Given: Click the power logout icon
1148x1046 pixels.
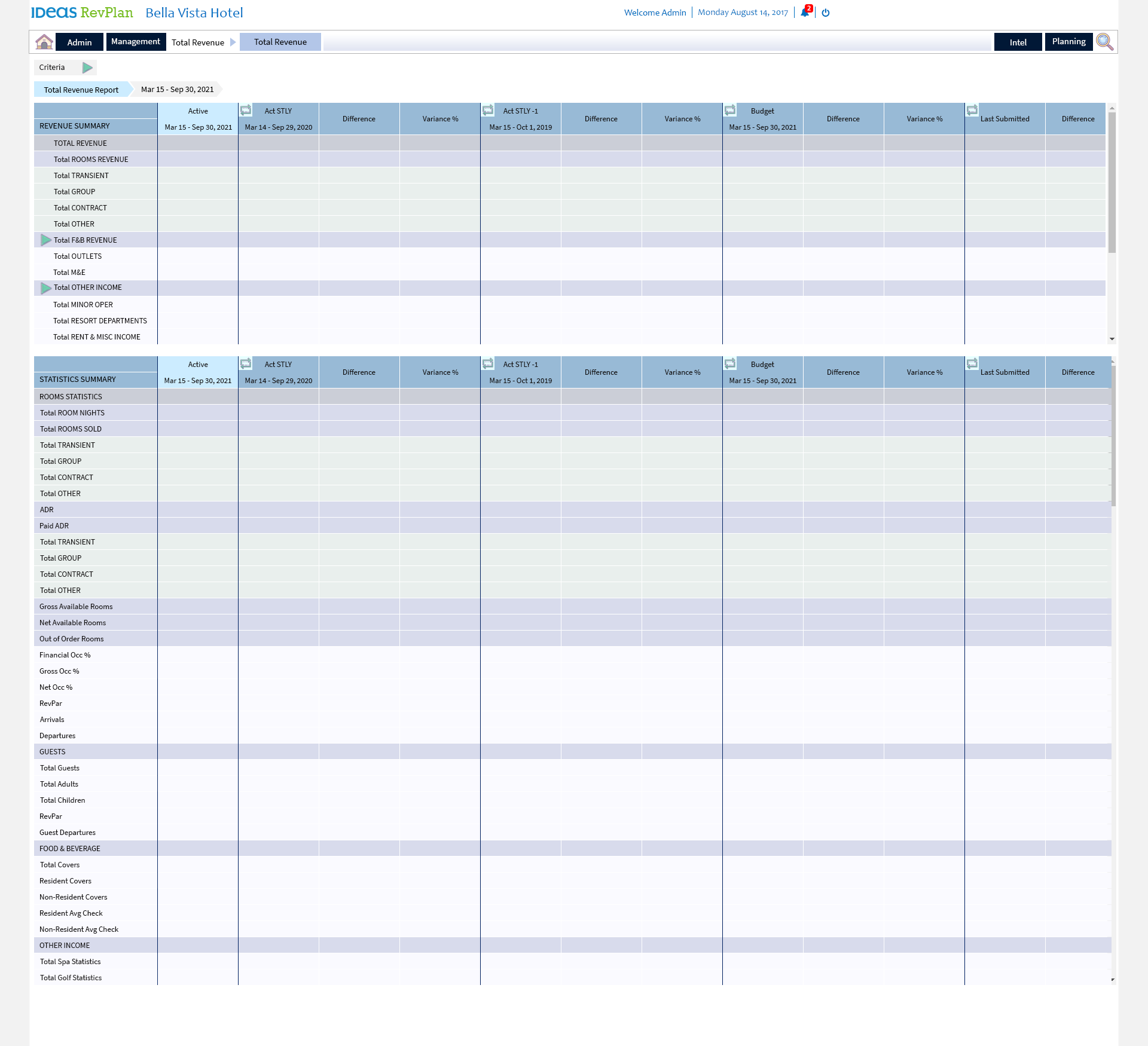Looking at the screenshot, I should click(826, 13).
